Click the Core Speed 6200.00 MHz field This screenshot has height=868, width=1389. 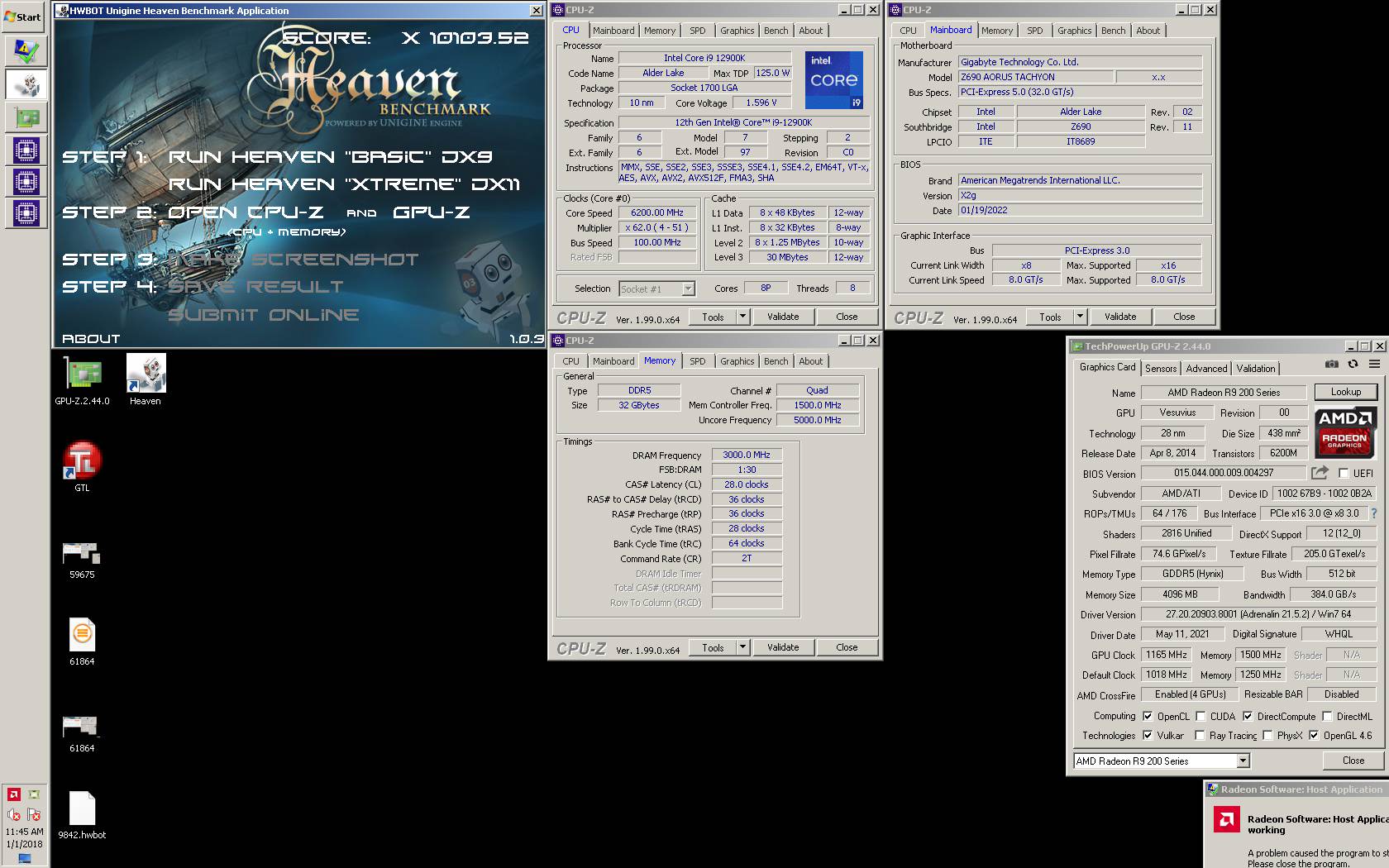657,212
